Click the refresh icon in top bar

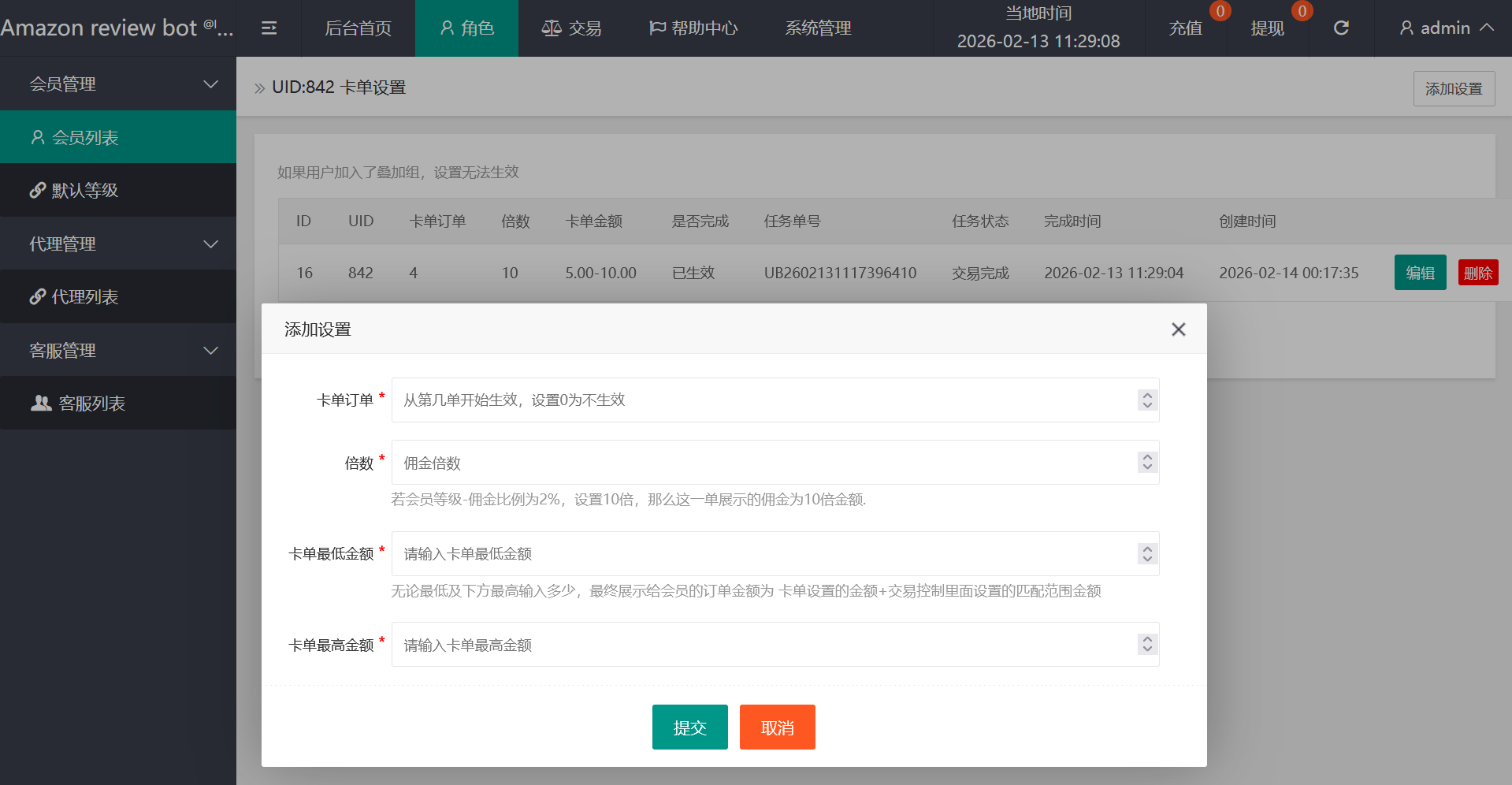[x=1341, y=28]
